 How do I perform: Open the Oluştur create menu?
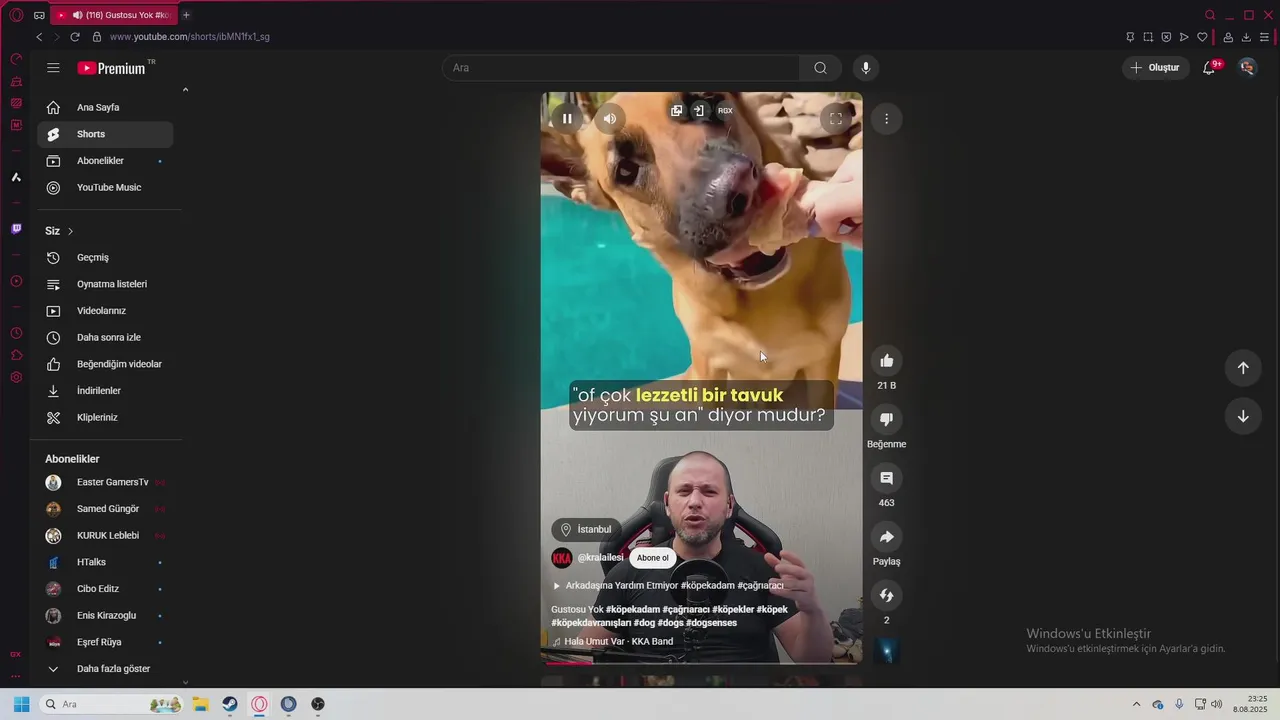1156,68
